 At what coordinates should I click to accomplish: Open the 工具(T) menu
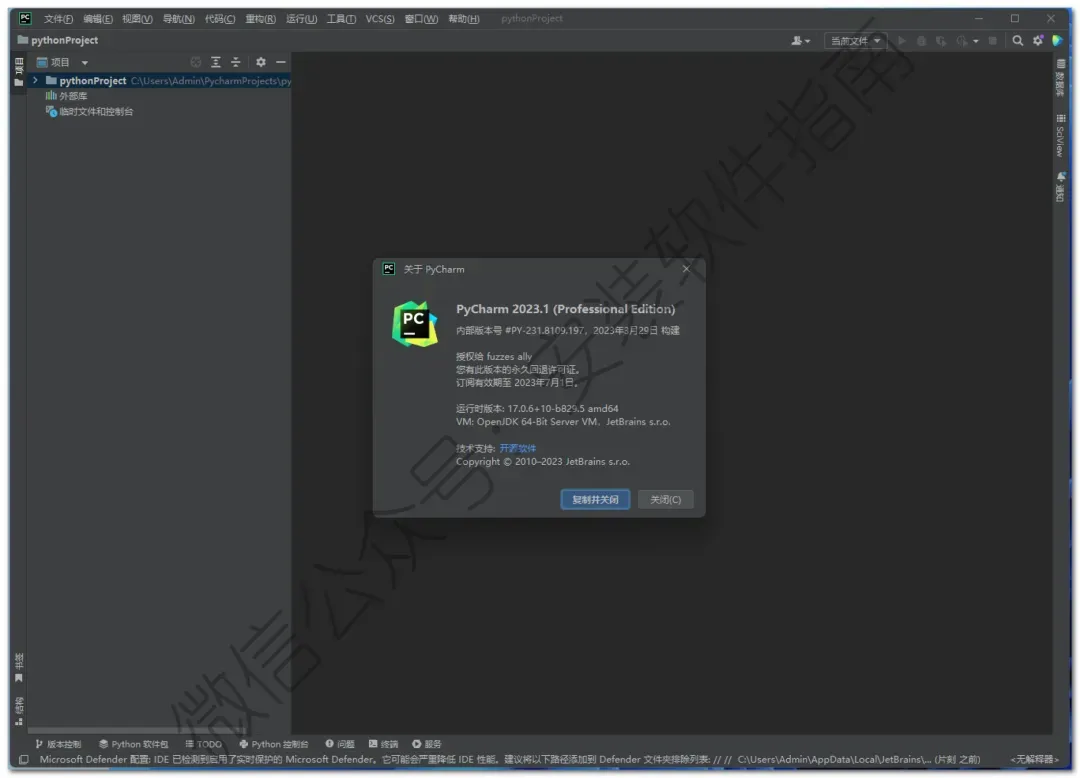click(341, 19)
